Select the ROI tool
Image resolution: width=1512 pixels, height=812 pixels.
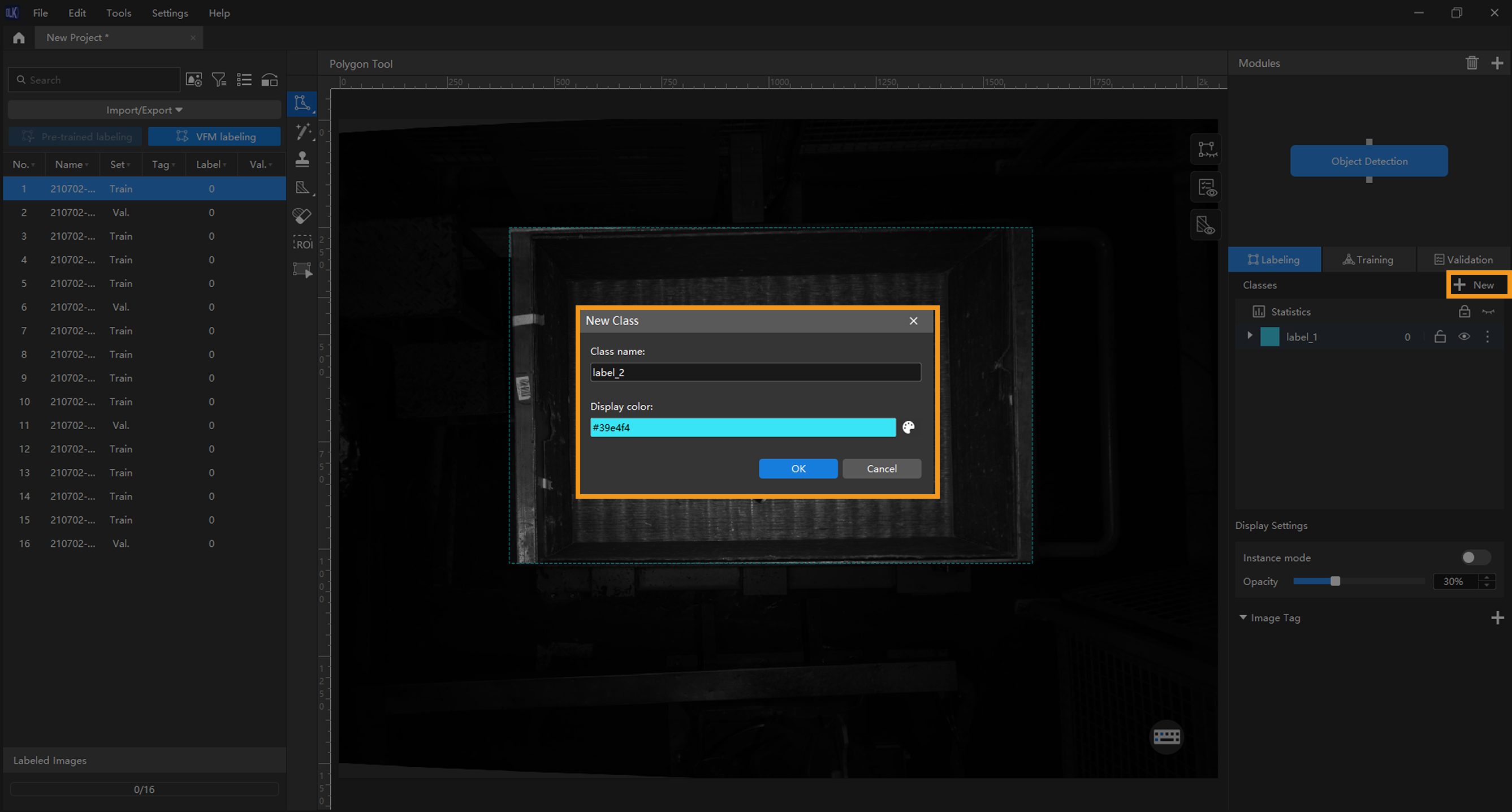(303, 243)
